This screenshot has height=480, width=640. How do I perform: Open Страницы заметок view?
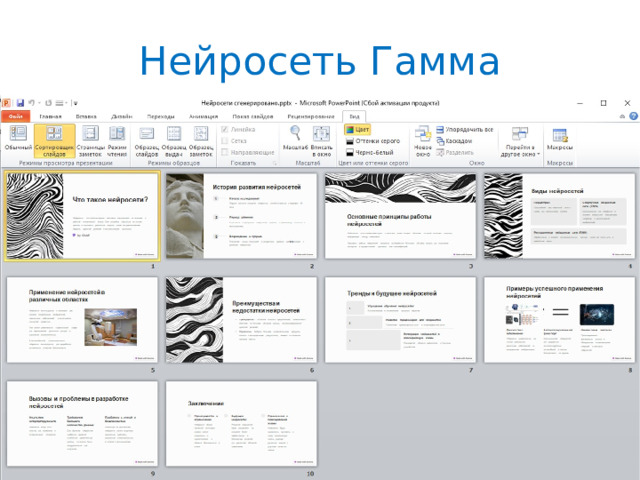coord(90,141)
